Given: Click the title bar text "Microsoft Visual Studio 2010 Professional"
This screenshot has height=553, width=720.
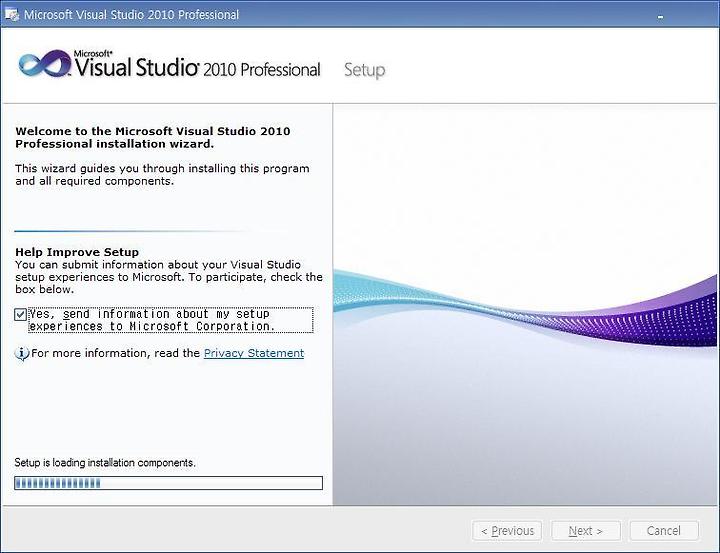Looking at the screenshot, I should (131, 15).
